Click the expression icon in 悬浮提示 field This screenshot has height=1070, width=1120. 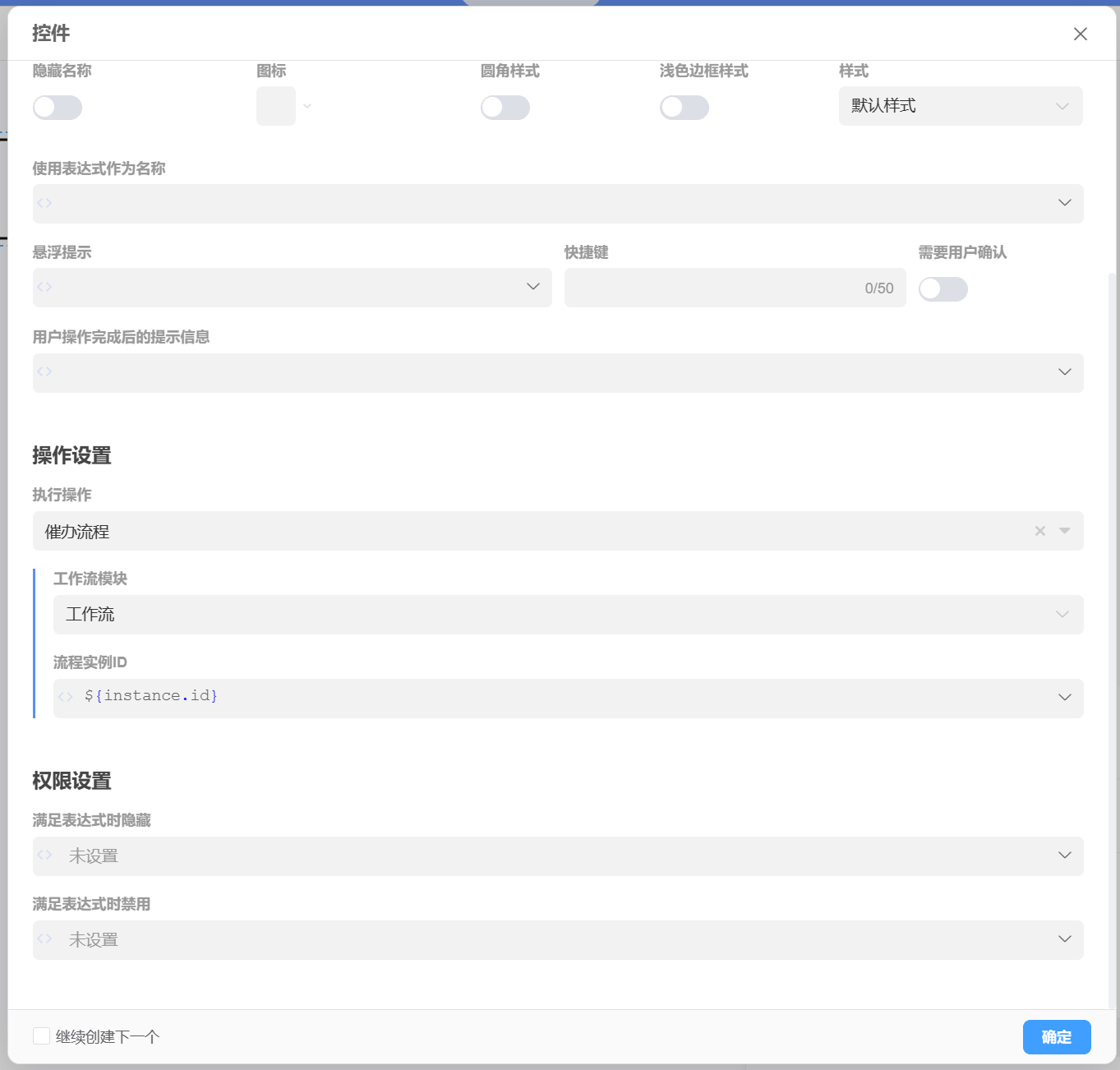pos(44,287)
